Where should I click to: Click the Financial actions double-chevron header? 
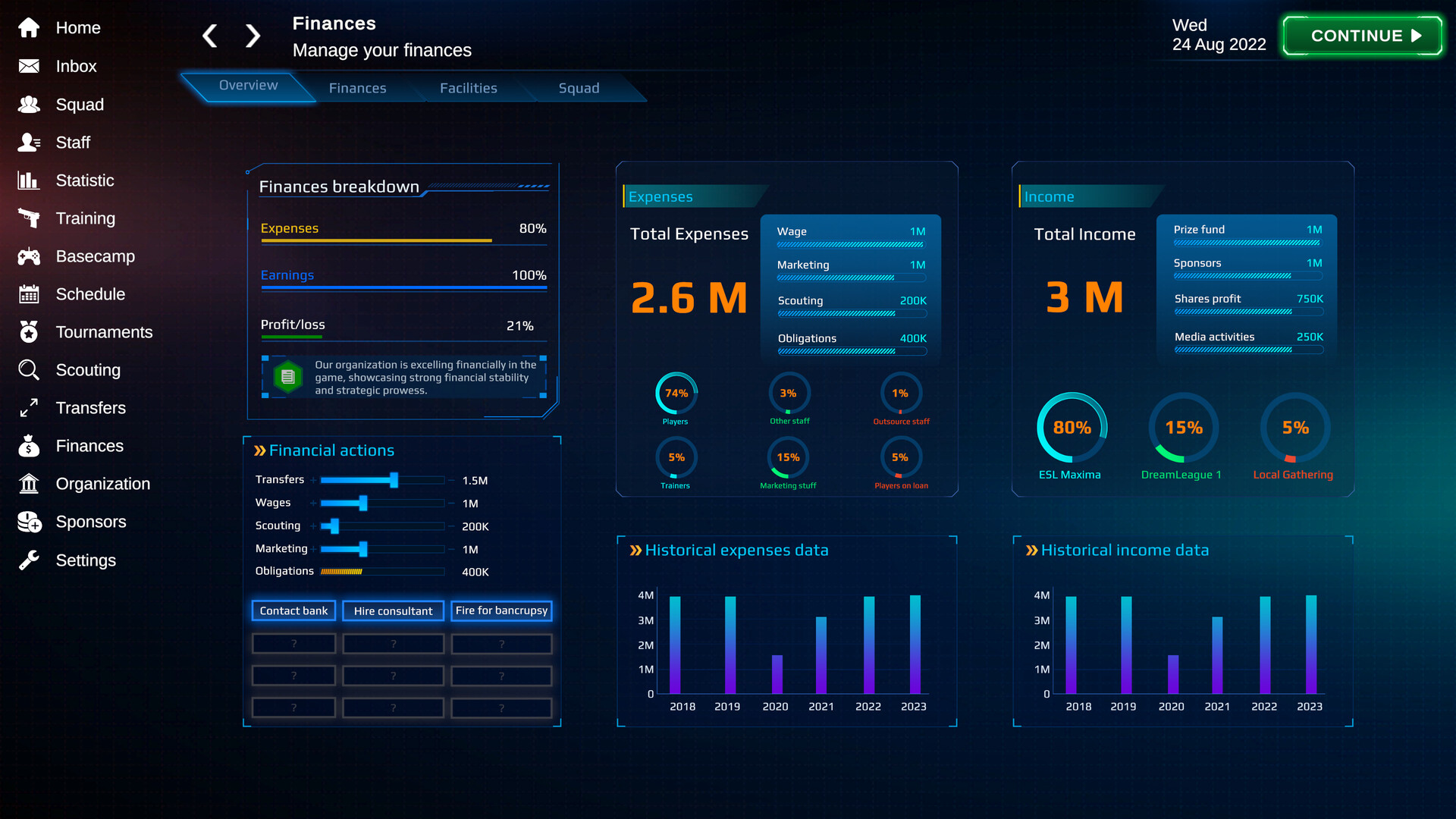(260, 450)
